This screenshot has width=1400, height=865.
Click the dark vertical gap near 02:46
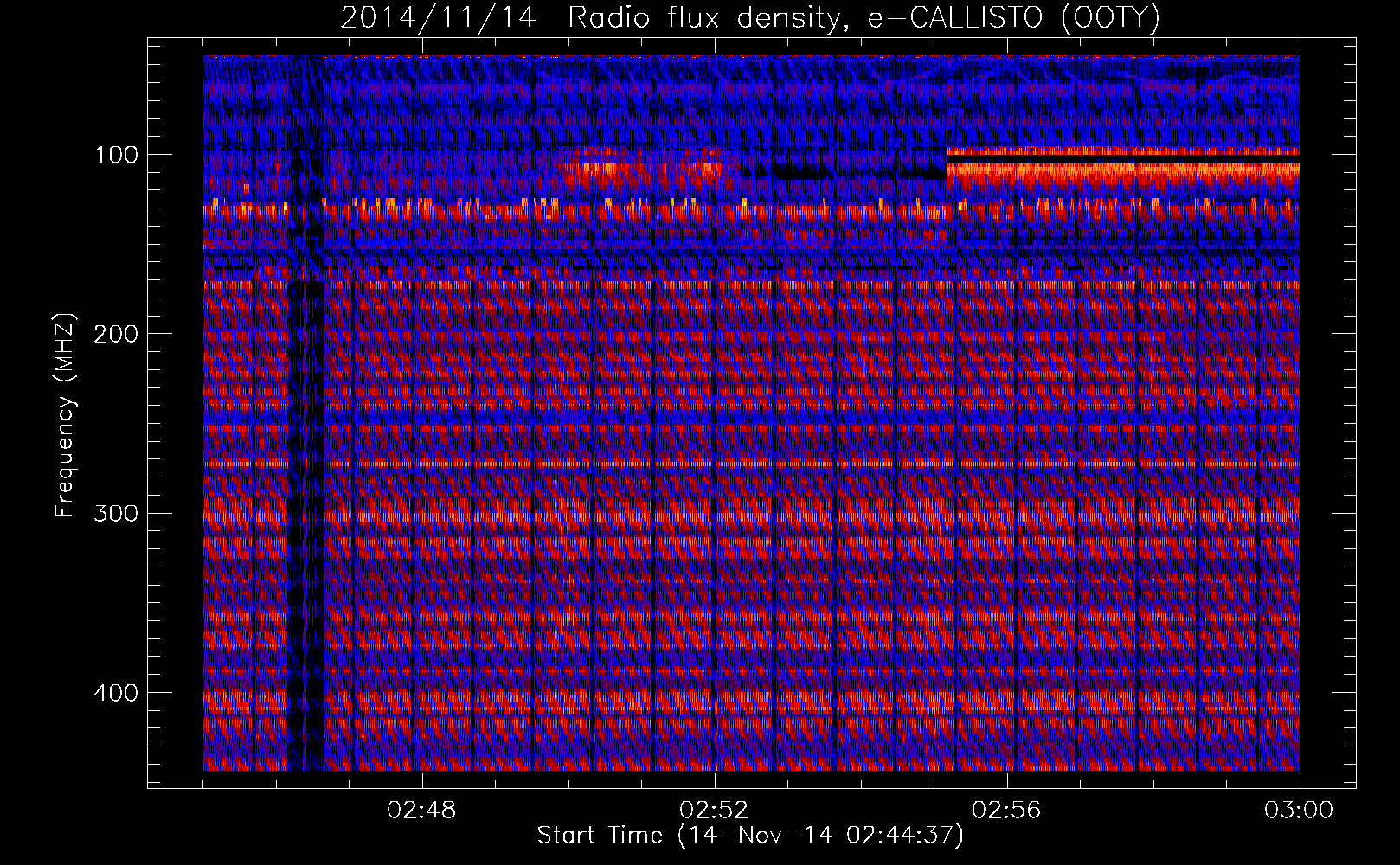pos(305,413)
